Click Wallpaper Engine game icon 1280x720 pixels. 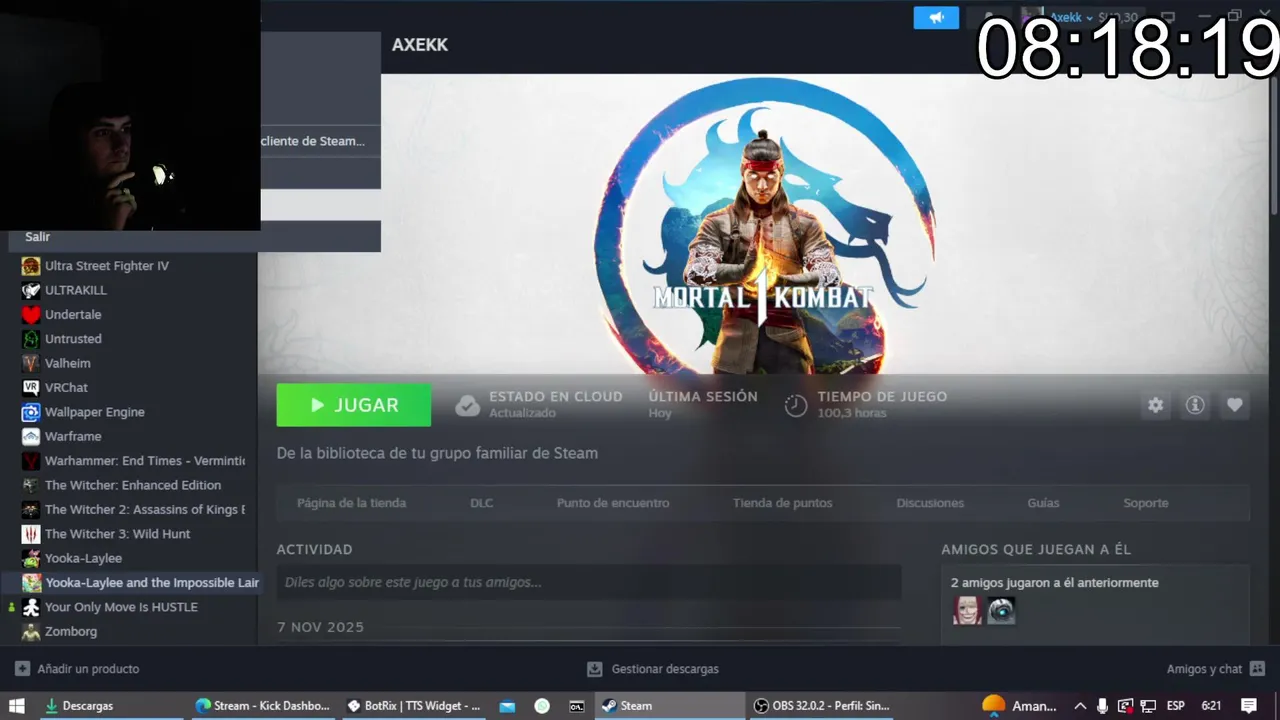click(31, 412)
